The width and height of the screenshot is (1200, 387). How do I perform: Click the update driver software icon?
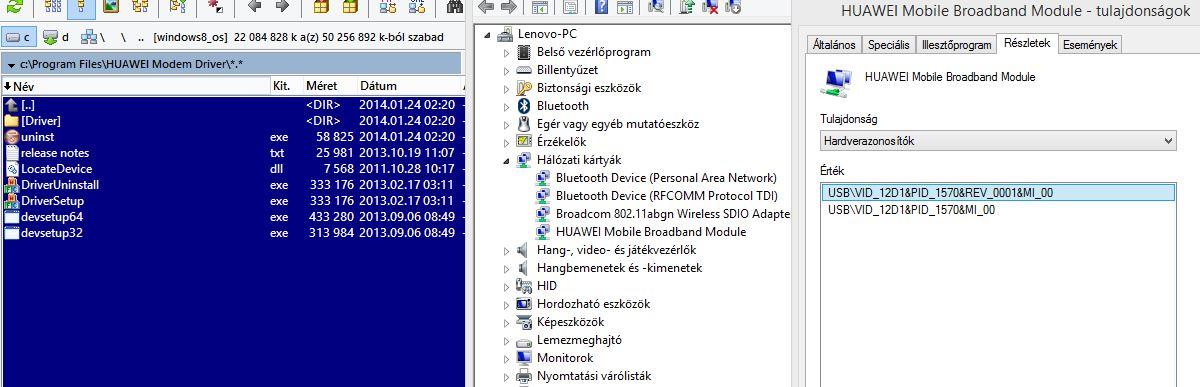tap(687, 7)
